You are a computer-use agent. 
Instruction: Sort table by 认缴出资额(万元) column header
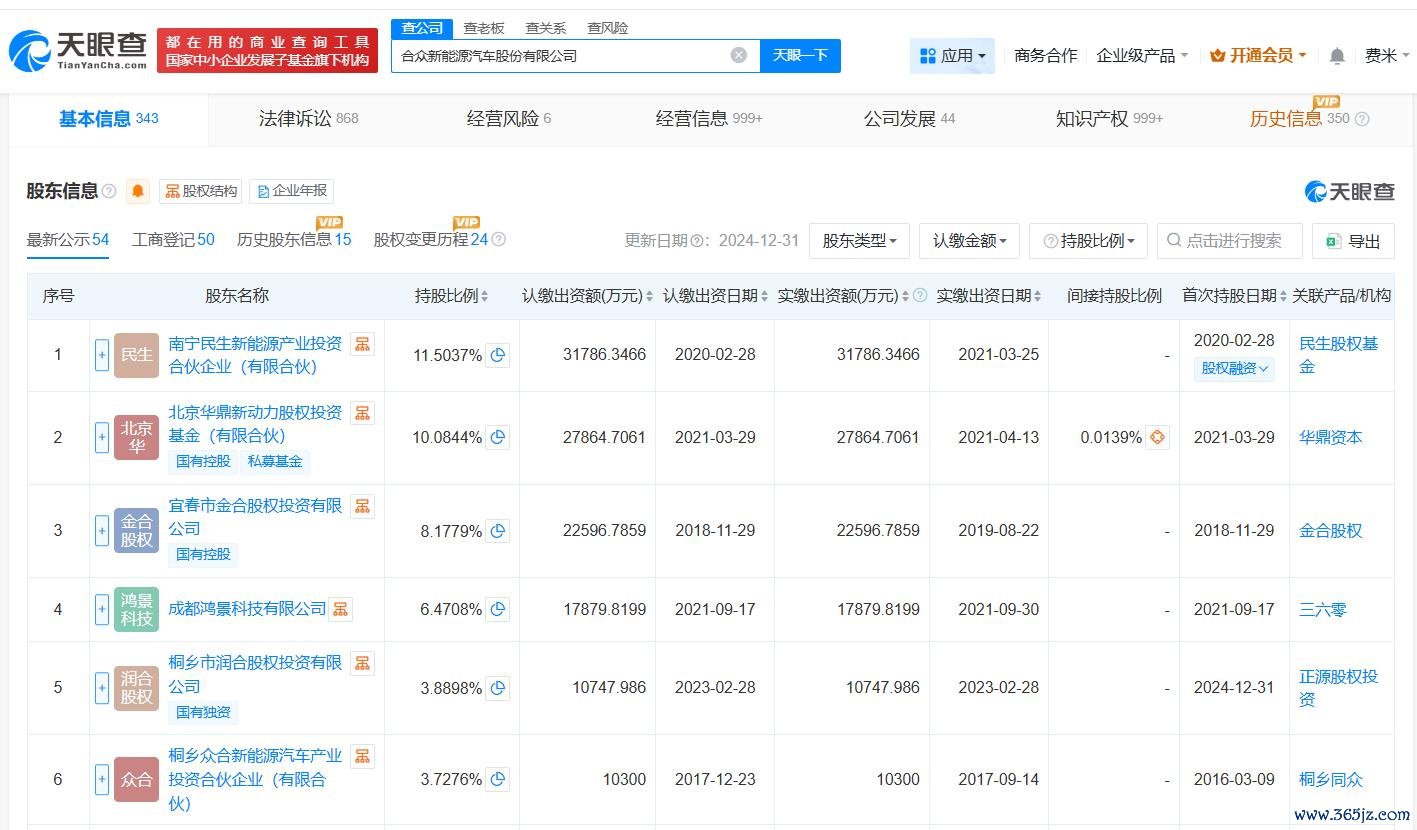587,296
